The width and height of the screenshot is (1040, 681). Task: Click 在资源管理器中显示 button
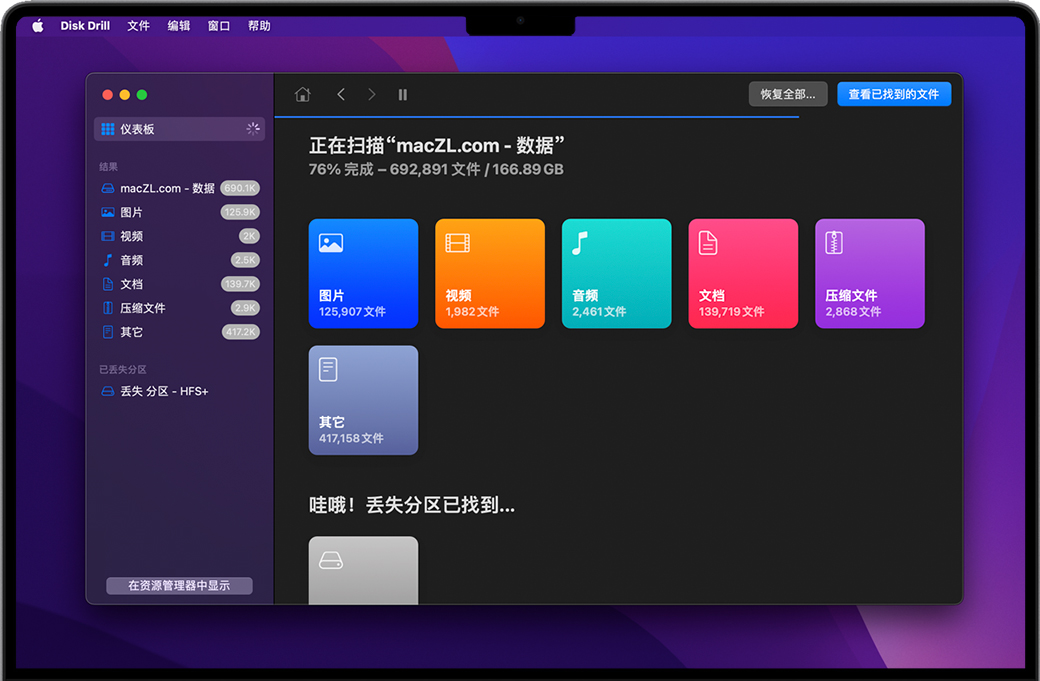(x=179, y=586)
